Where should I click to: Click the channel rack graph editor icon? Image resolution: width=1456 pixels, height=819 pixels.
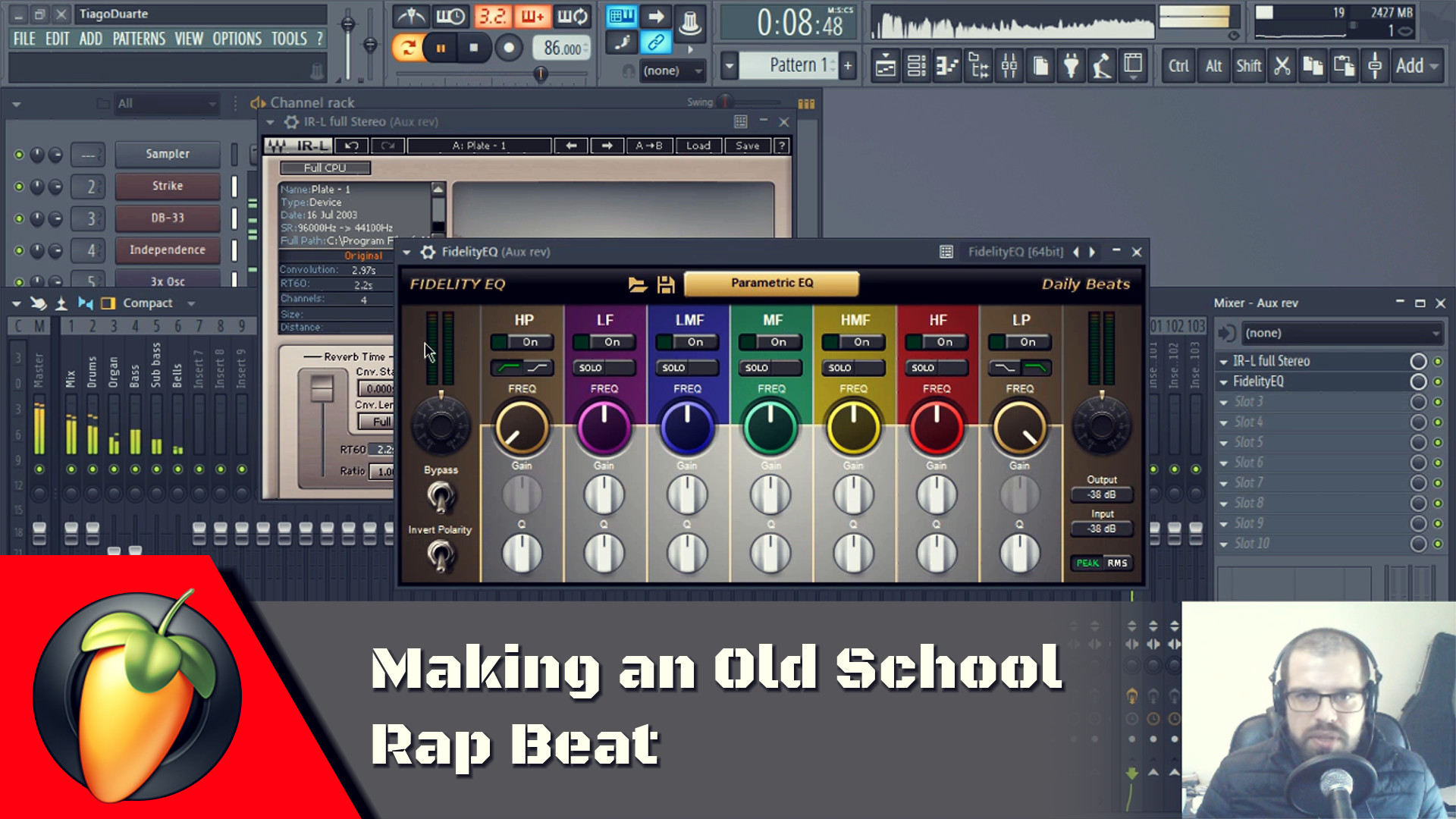coord(806,103)
